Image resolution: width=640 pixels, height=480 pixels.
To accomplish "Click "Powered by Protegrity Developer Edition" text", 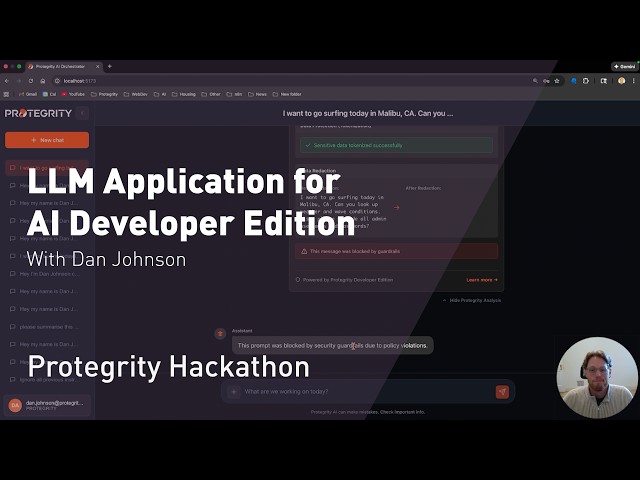I will click(348, 280).
